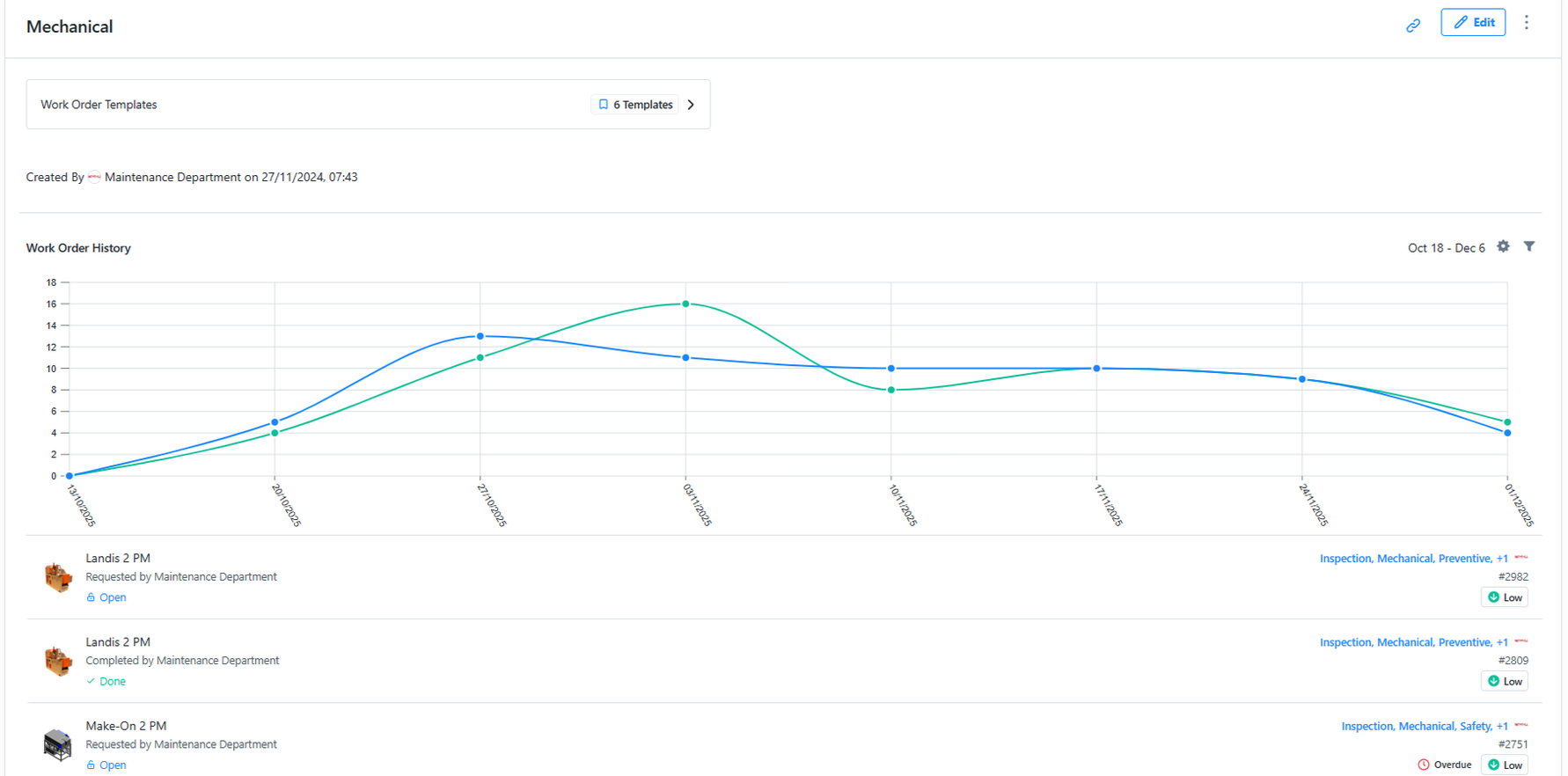The image size is (1568, 776).
Task: Open category tags link for #2982
Action: click(x=1413, y=559)
